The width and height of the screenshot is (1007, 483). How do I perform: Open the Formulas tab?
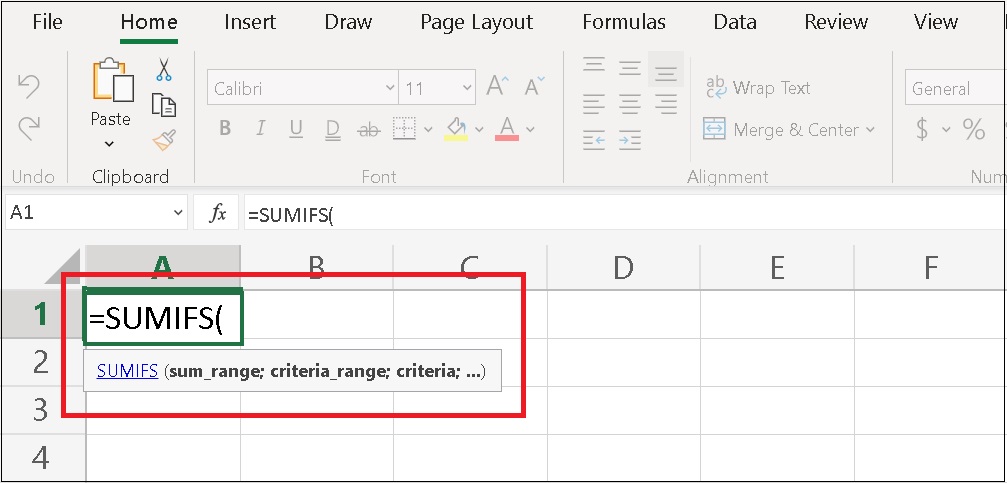(x=623, y=22)
